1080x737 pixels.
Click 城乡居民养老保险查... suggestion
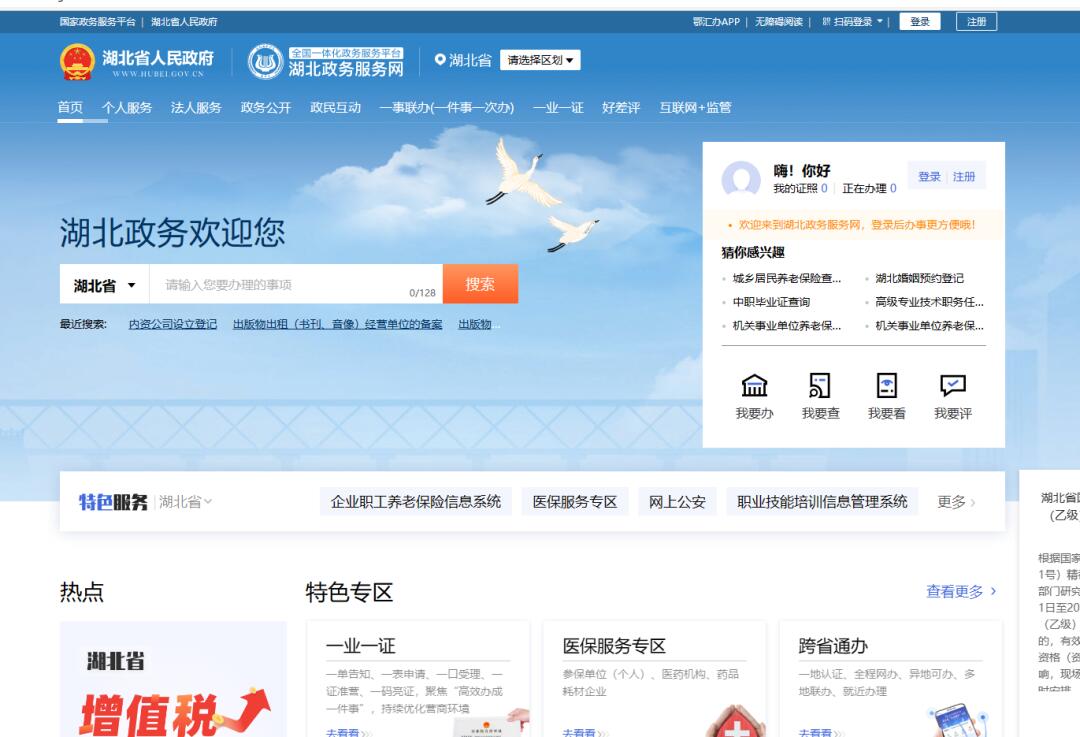[787, 278]
